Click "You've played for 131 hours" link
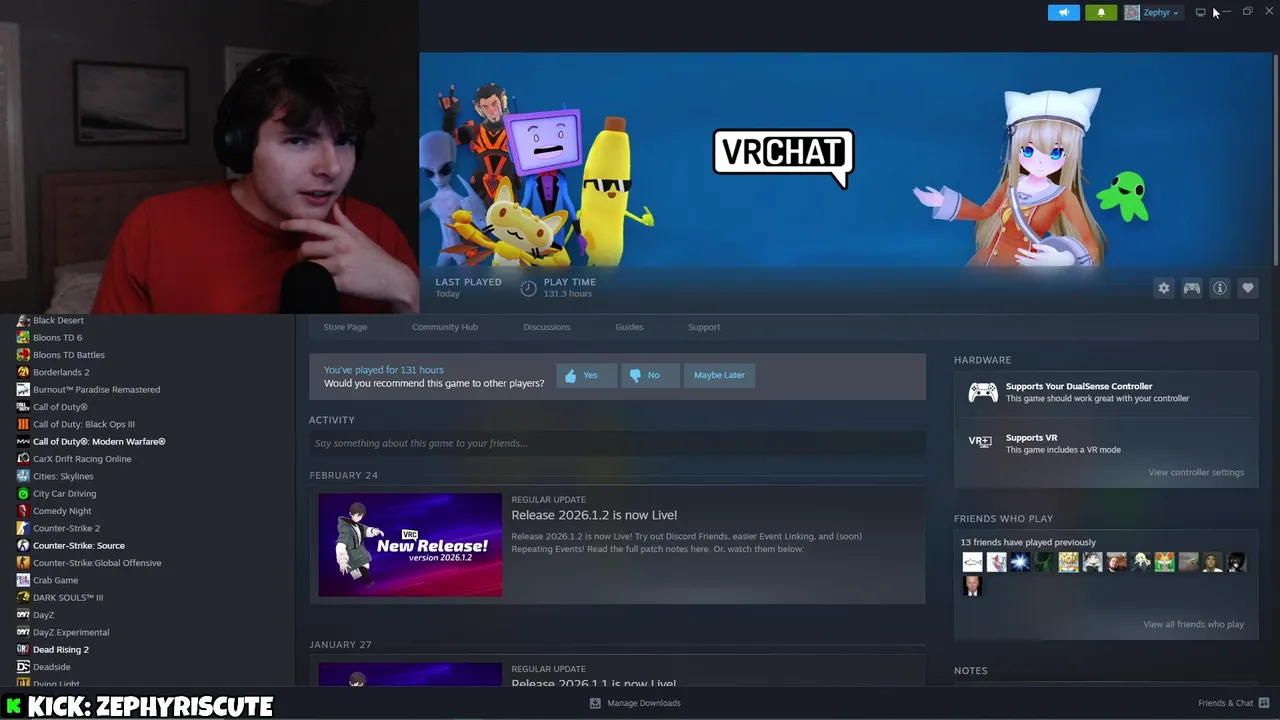This screenshot has height=720, width=1280. (383, 370)
